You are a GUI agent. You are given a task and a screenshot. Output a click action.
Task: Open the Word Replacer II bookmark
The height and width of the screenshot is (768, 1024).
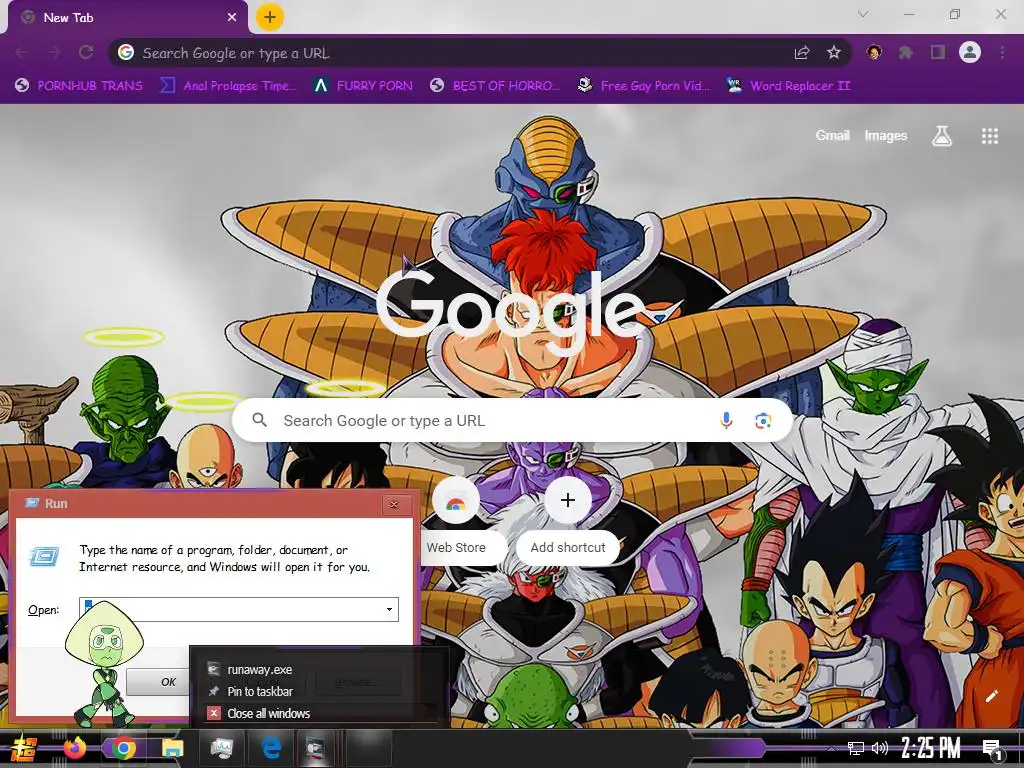(789, 86)
